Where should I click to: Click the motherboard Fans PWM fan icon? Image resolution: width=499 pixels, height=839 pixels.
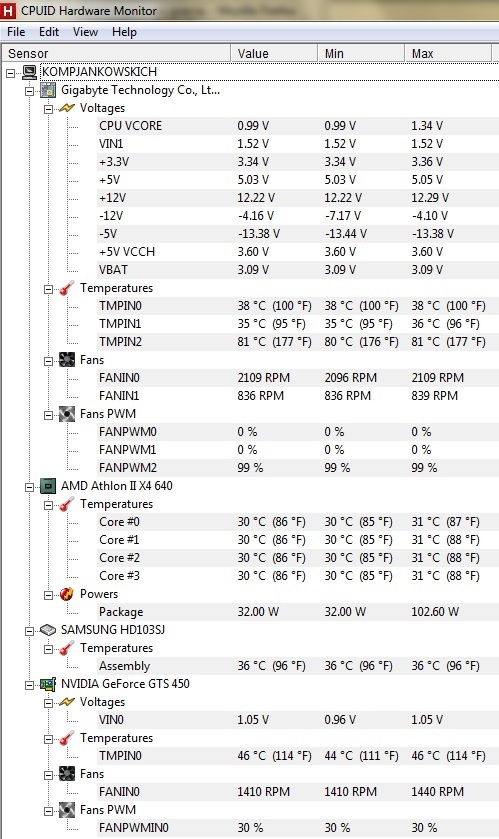[x=67, y=414]
